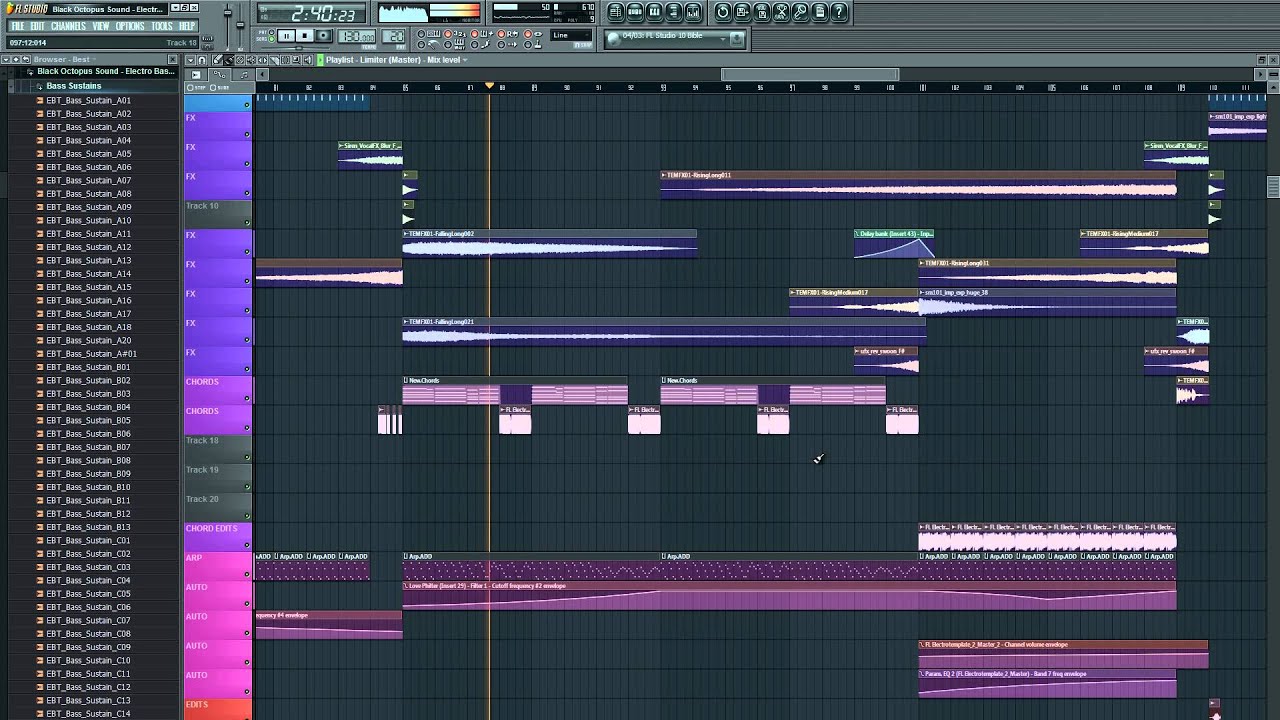This screenshot has height=720, width=1280.
Task: Select the playback speaker tool in playlist toolbar
Action: tap(308, 60)
